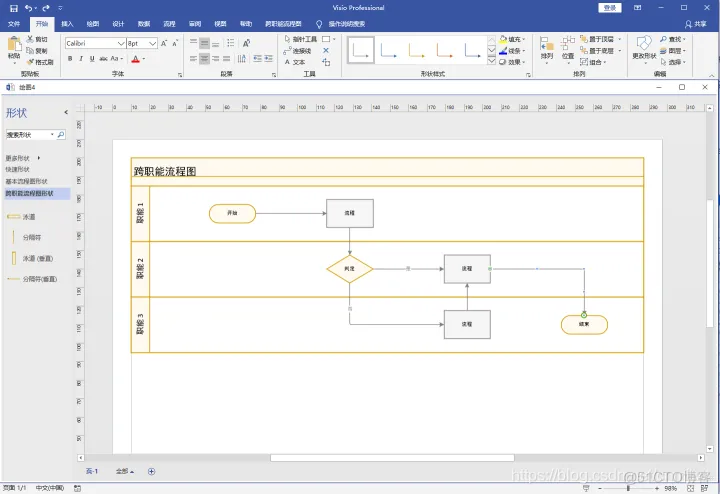This screenshot has width=720, height=494.
Task: Undo the last action
Action: [28, 8]
